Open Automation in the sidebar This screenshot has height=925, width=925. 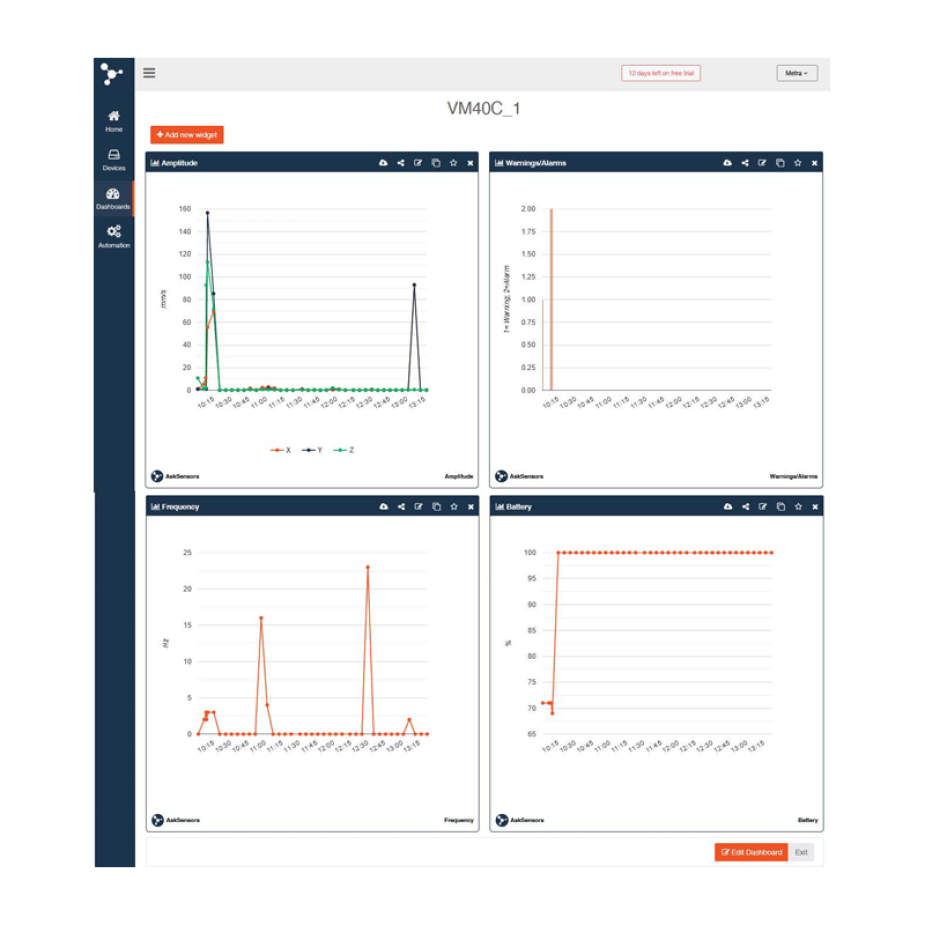point(114,237)
